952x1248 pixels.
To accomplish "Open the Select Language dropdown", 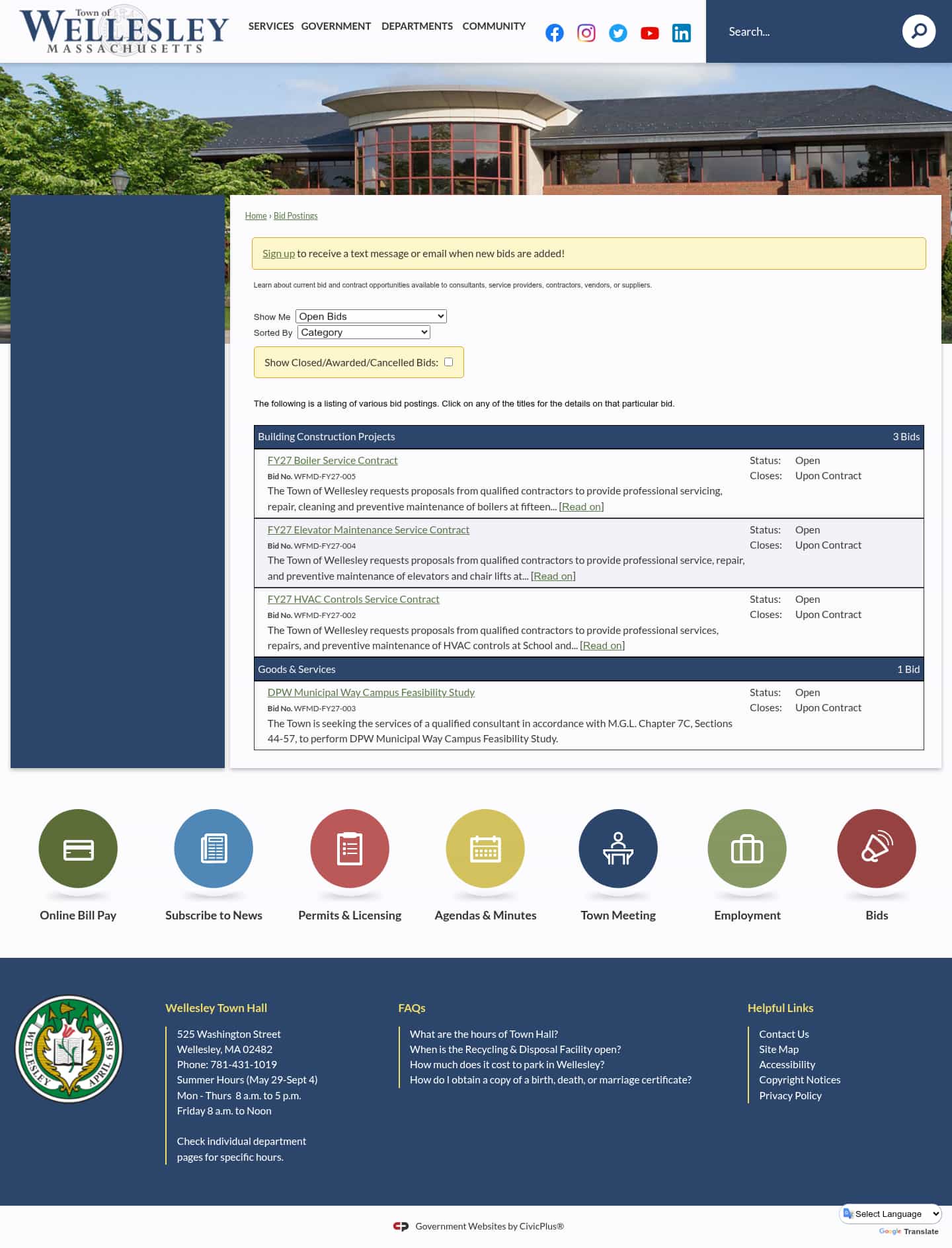I will [x=891, y=1214].
